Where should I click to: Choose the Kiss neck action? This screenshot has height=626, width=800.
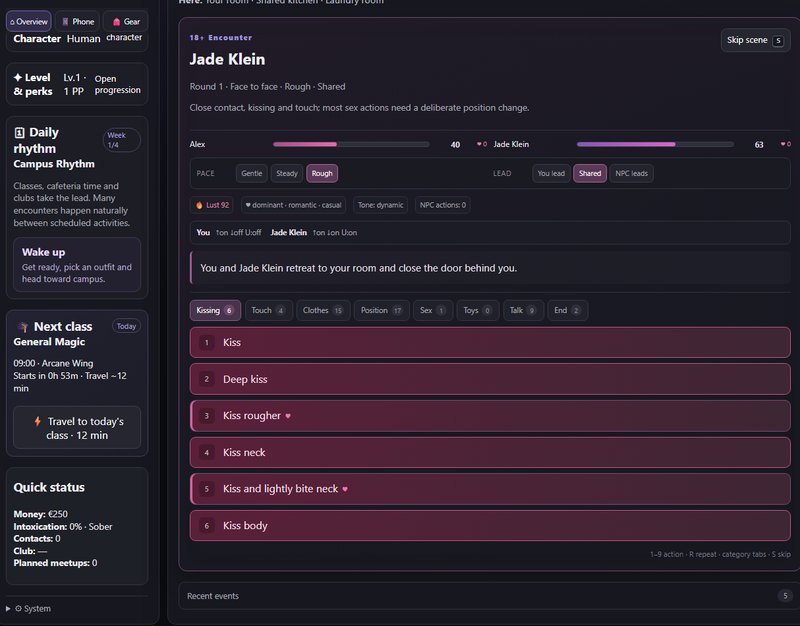(x=490, y=453)
